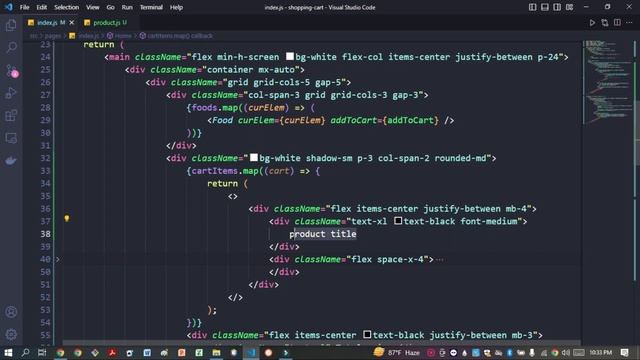Open the Run and Debug view
640x360 pixels.
click(x=11, y=93)
